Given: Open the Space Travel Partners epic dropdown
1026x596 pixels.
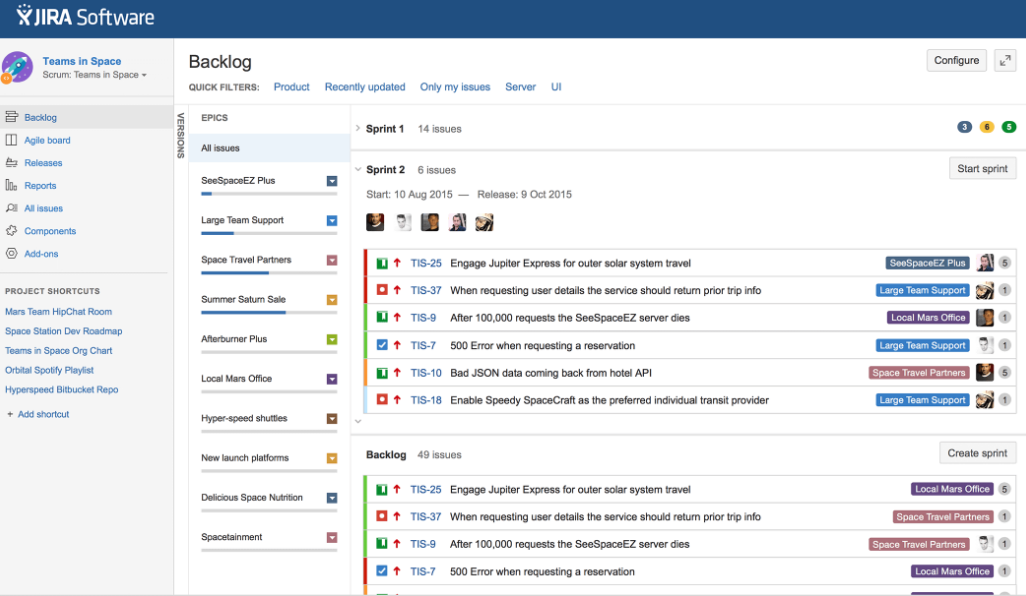Looking at the screenshot, I should point(332,260).
